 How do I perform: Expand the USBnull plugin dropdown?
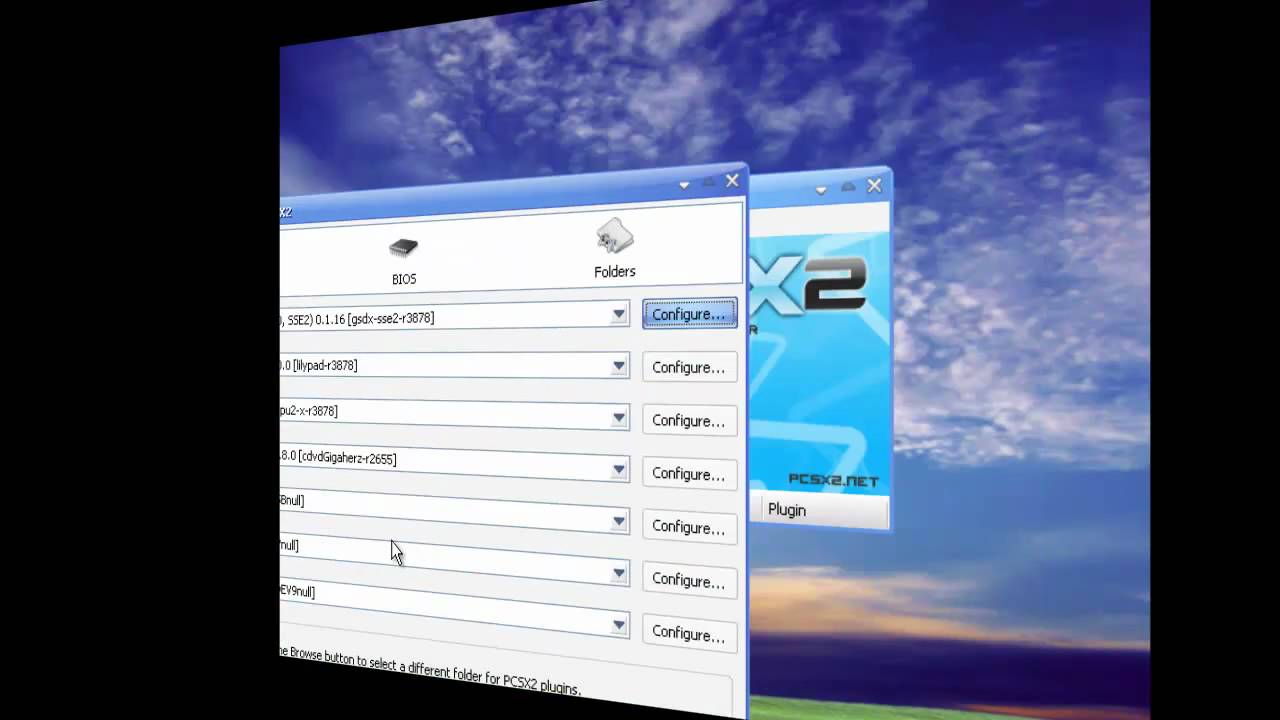(x=619, y=522)
